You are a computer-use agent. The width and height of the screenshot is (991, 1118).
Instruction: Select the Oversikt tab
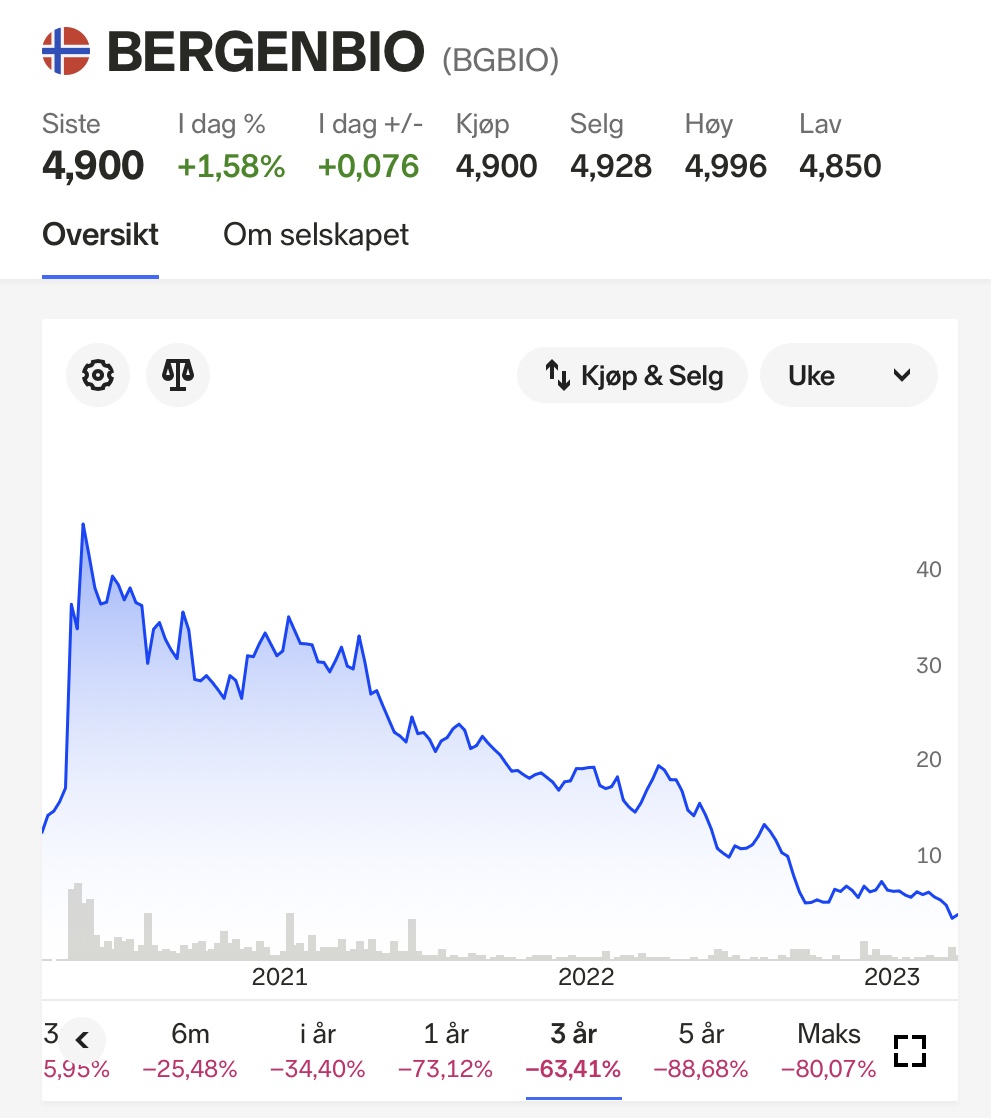click(x=101, y=235)
